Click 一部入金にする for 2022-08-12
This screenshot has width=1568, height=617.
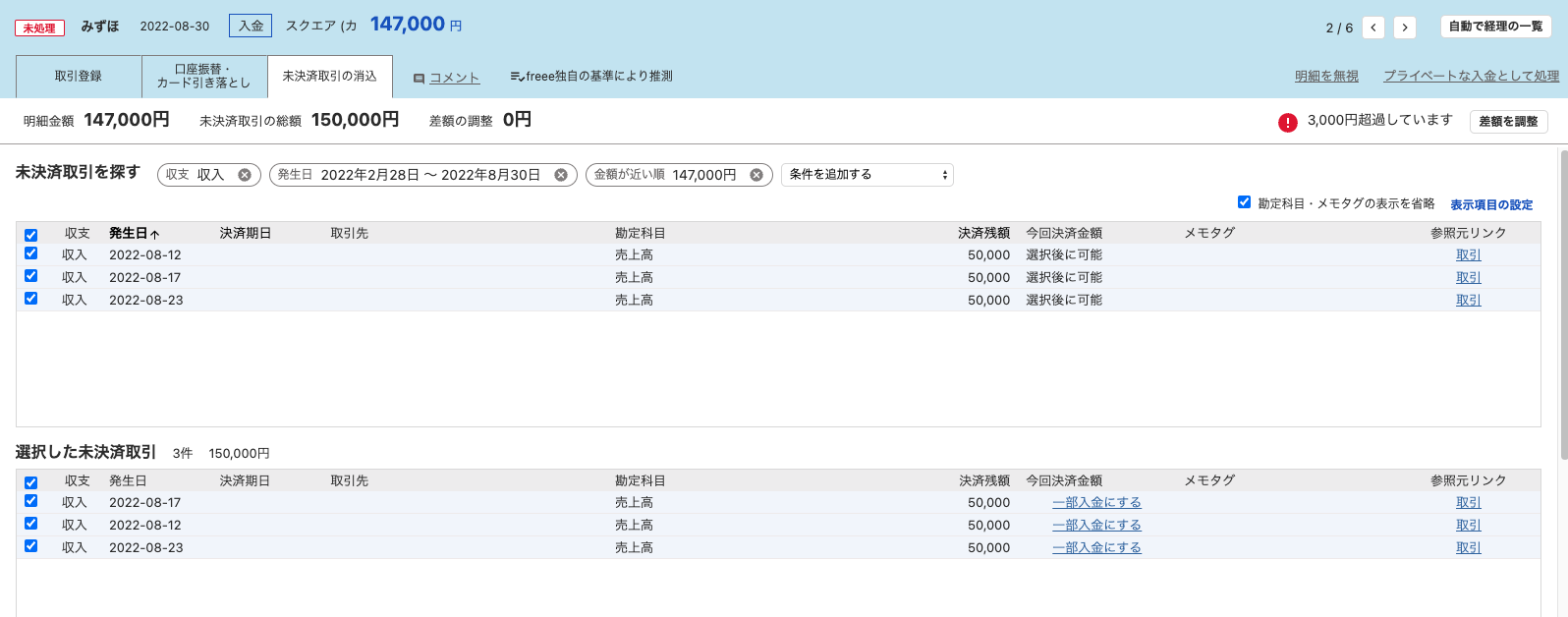click(x=1096, y=526)
